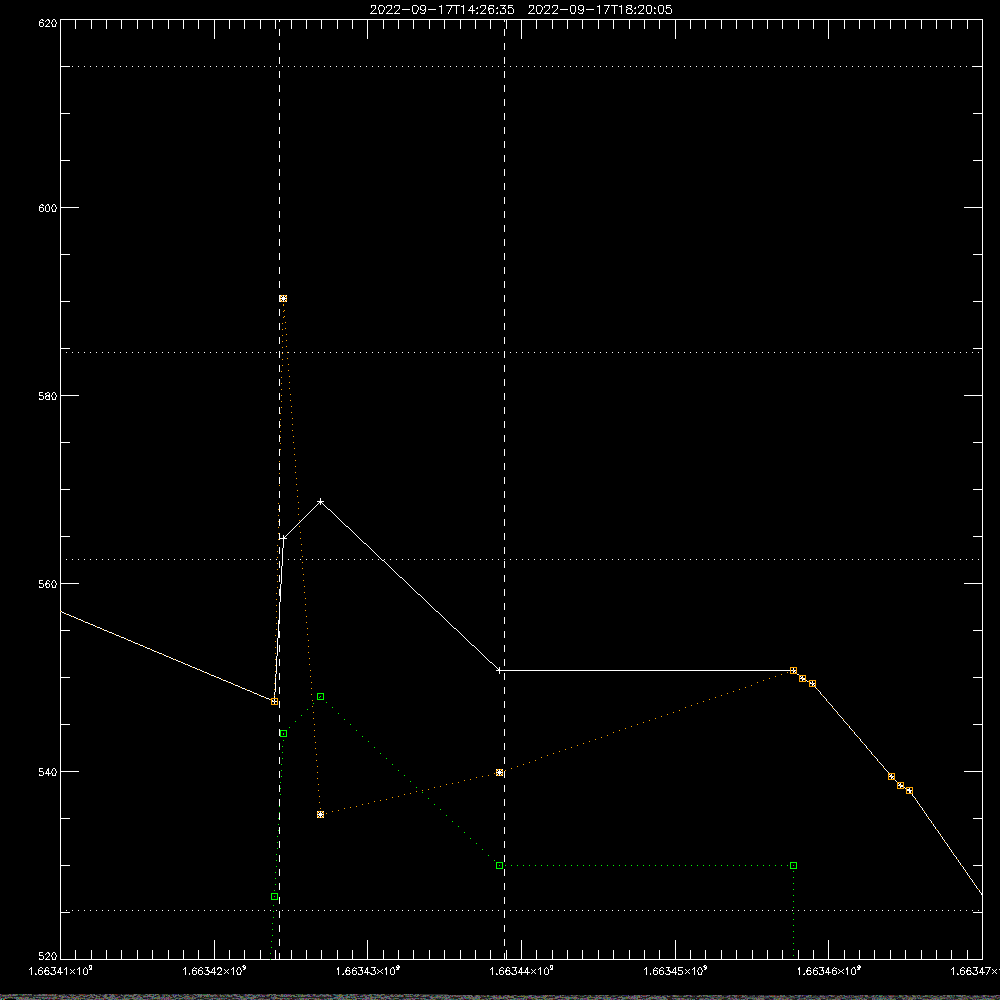Click the 1.66341×10⁹ x-axis label
This screenshot has width=1000, height=1000.
point(61,971)
